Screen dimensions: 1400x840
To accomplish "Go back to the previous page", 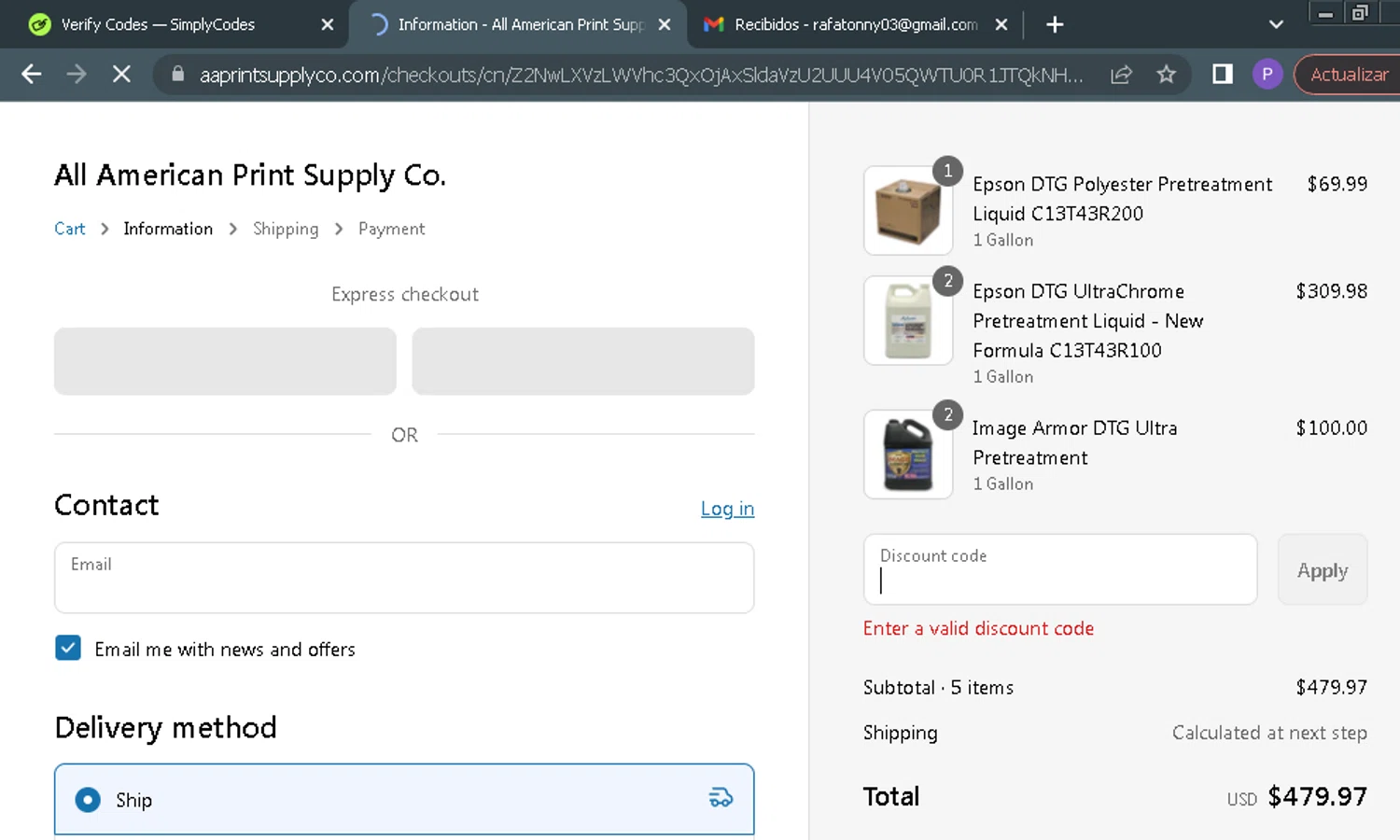I will (31, 75).
